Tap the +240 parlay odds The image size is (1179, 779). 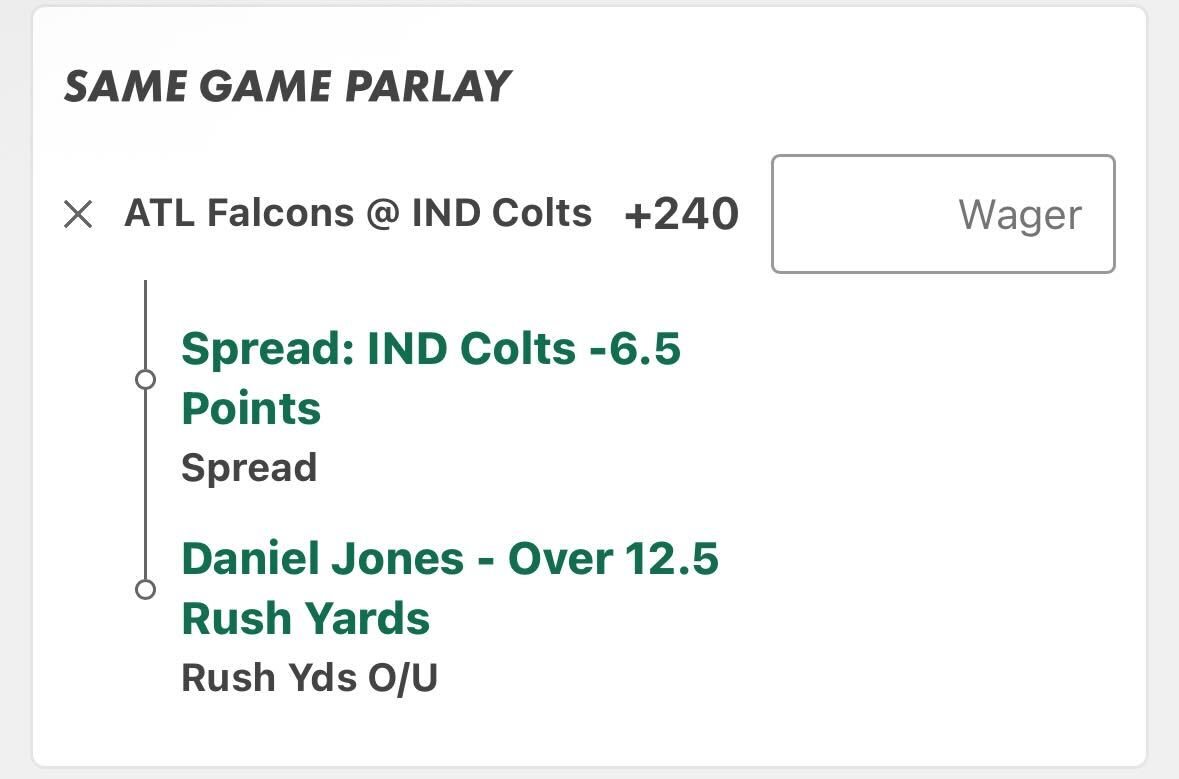[681, 214]
